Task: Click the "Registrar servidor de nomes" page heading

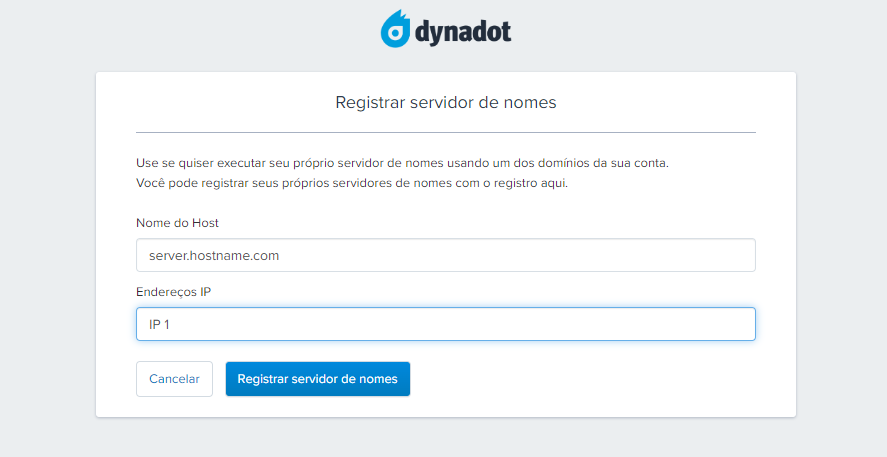Action: pos(446,102)
